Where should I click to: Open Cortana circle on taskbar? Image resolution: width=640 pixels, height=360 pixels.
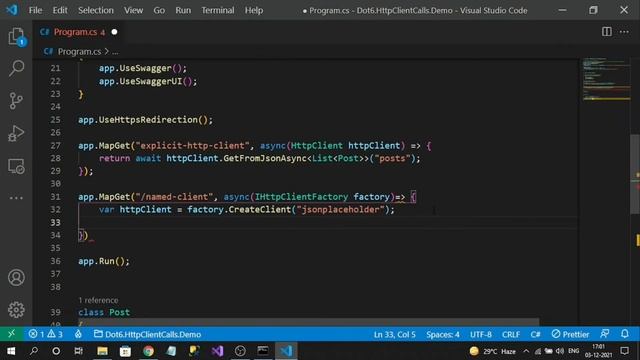(56, 351)
